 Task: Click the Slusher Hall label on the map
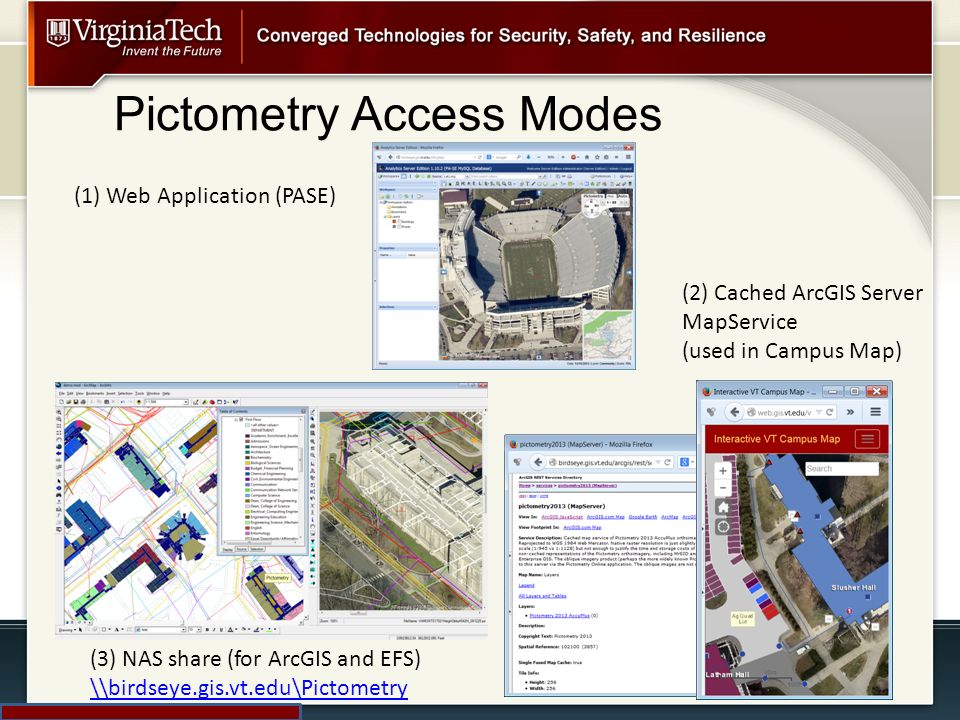tap(853, 587)
